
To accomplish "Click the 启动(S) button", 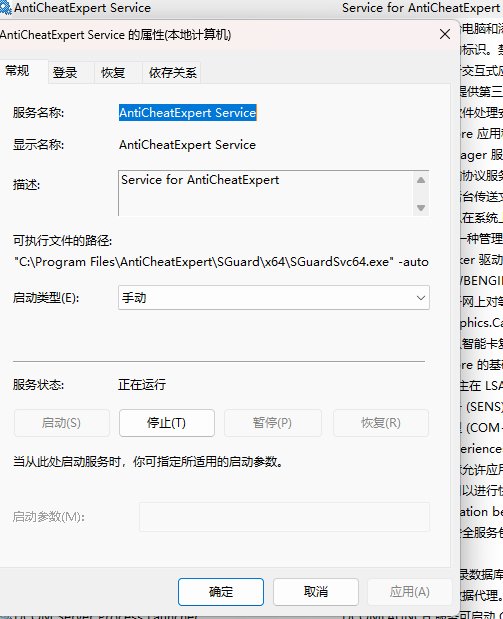I will coord(61,423).
